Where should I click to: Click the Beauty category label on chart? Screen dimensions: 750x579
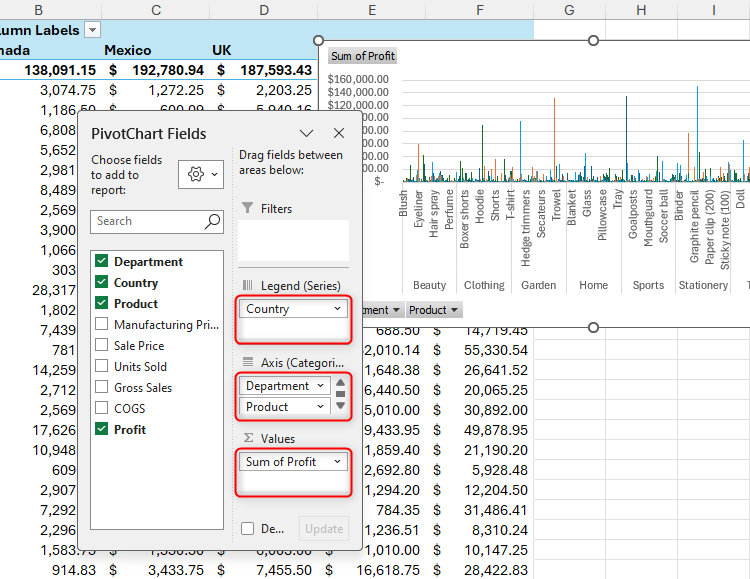(430, 285)
